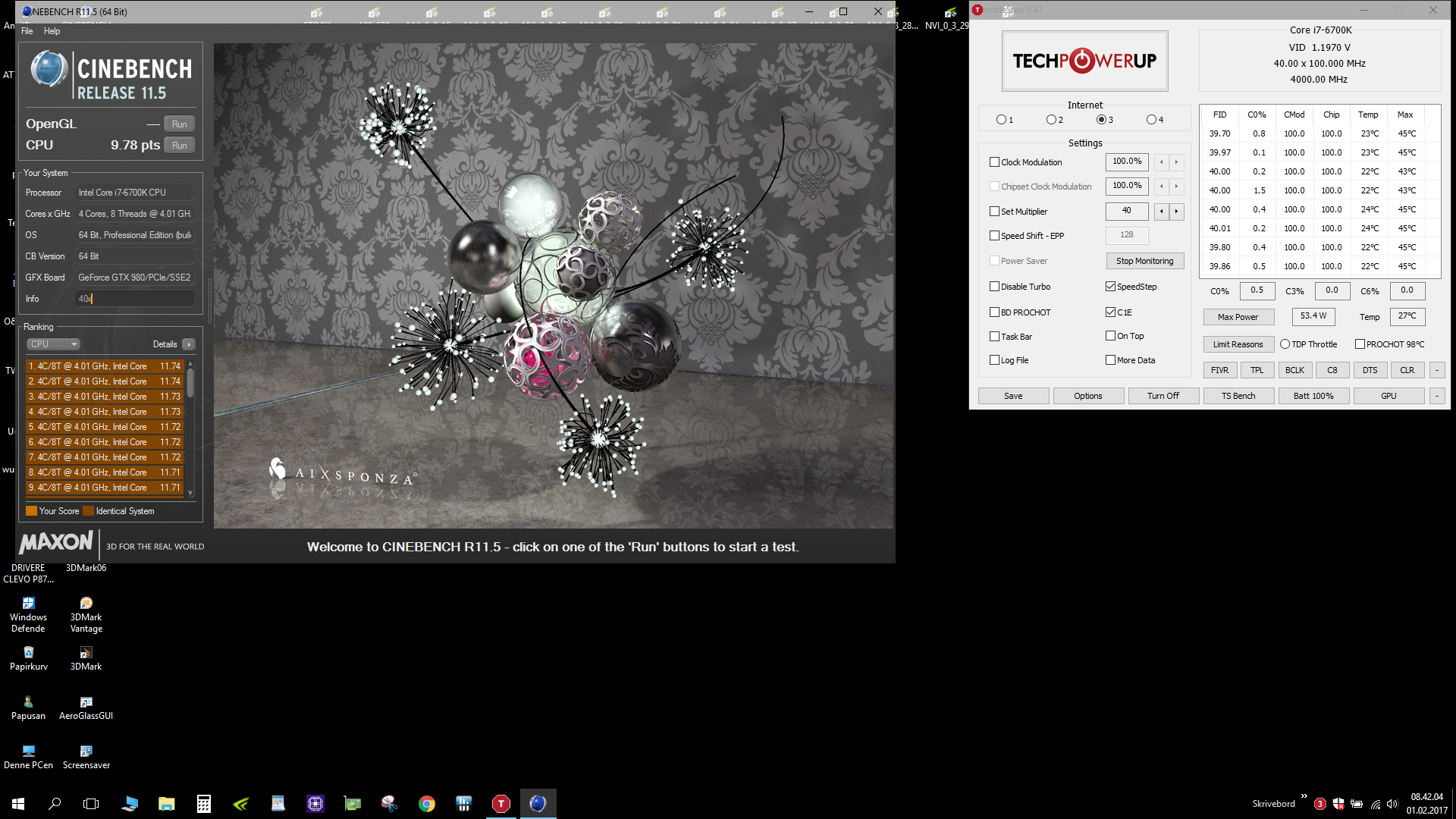Open the Wi-Fi network tray icon
The height and width of the screenshot is (819, 1456).
(1375, 804)
